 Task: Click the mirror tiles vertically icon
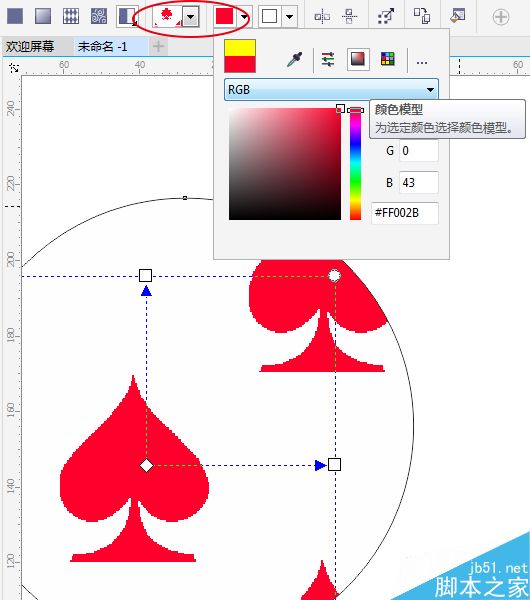(349, 17)
